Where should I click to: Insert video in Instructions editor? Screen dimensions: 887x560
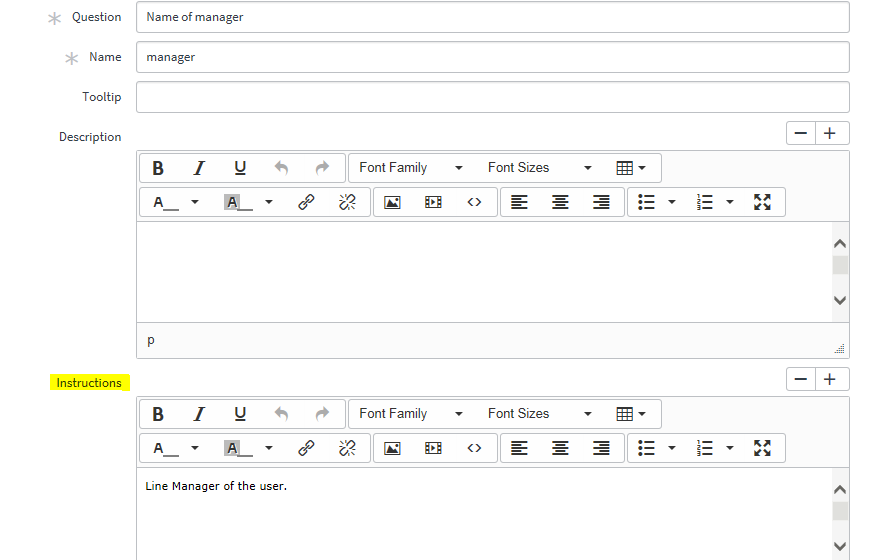coord(433,448)
